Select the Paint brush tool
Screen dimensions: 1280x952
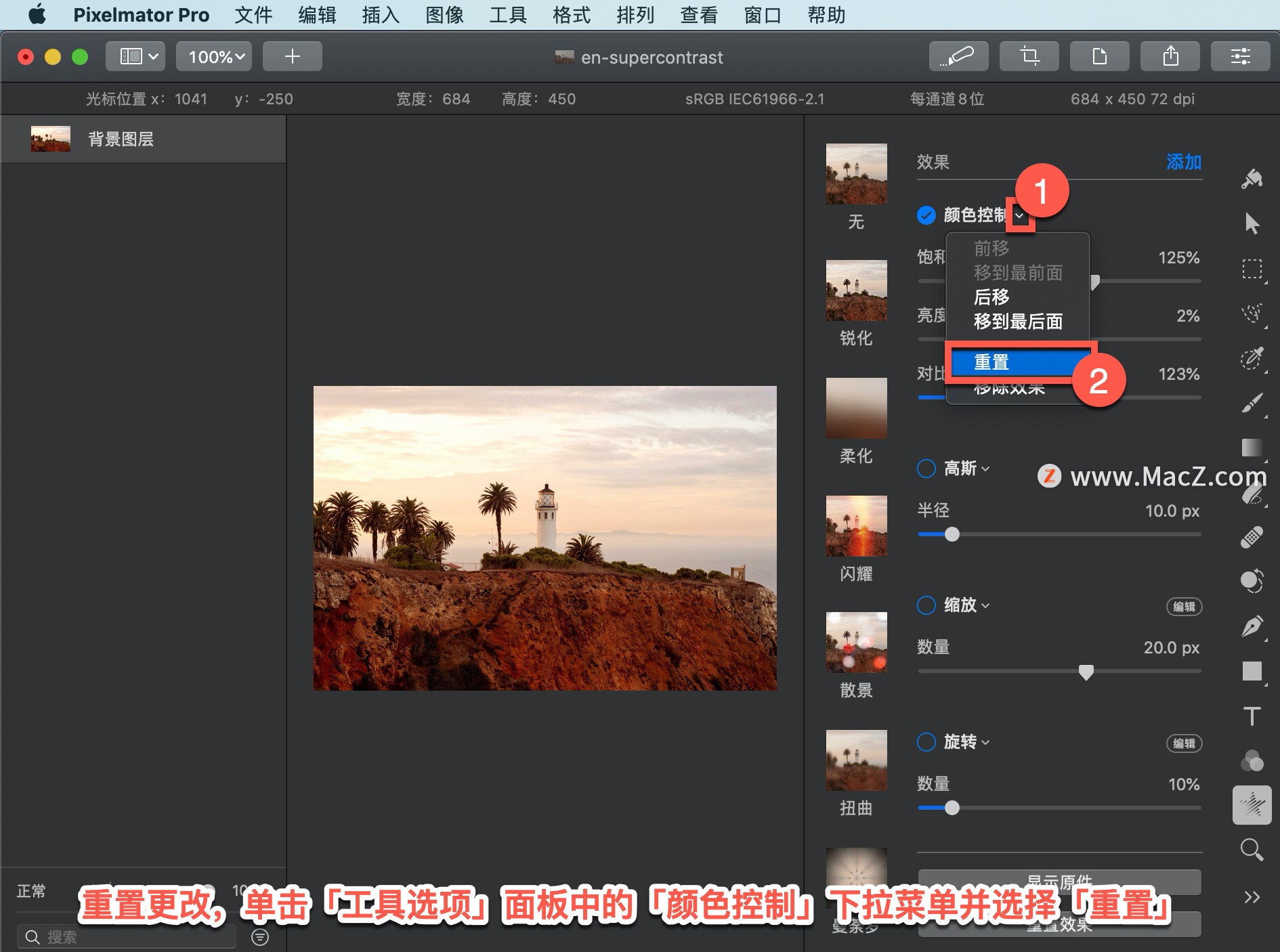coord(1252,403)
